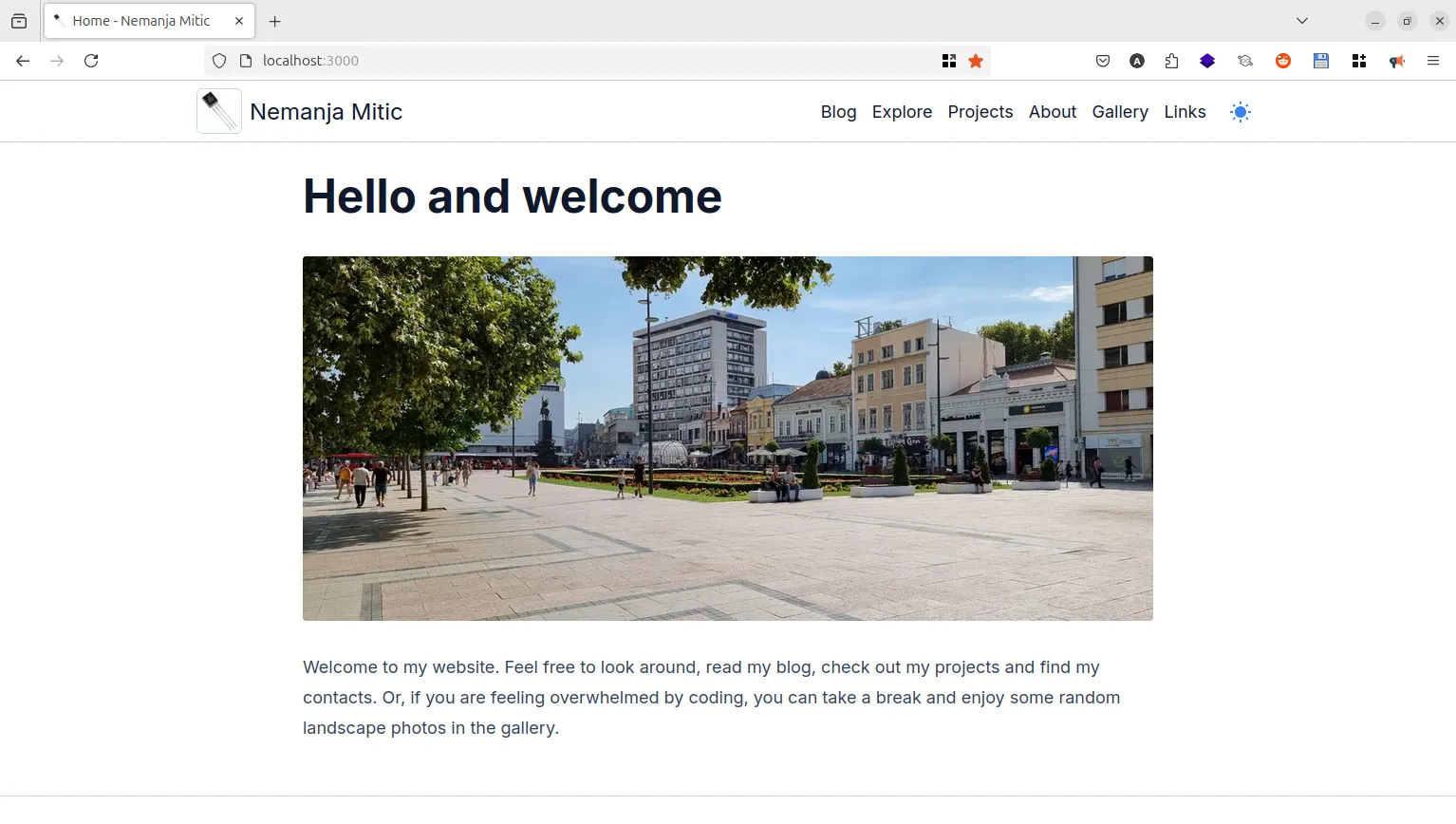1456x824 pixels.
Task: Bookmark the page with the star icon
Action: point(976,60)
